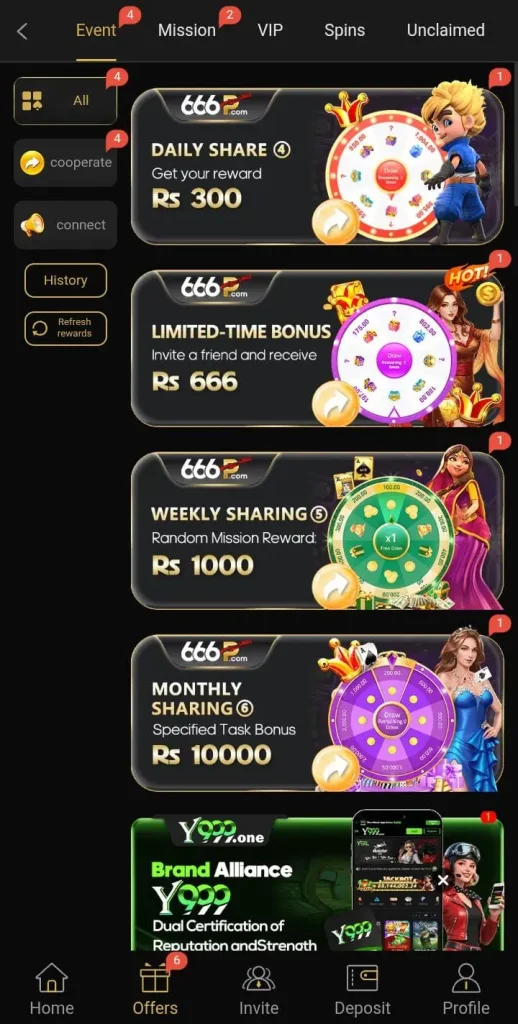Open the Spins tab
This screenshot has width=518, height=1024.
[x=344, y=30]
